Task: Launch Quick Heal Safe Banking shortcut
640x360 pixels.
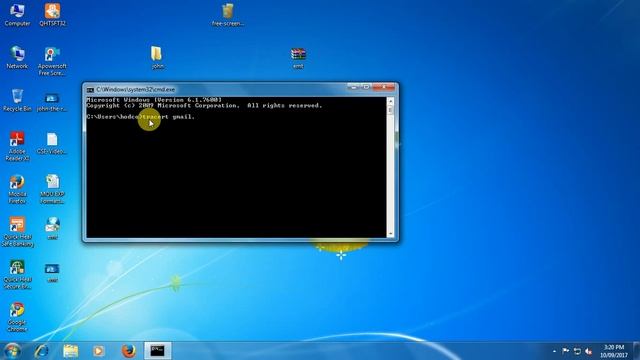Action: click(x=17, y=232)
